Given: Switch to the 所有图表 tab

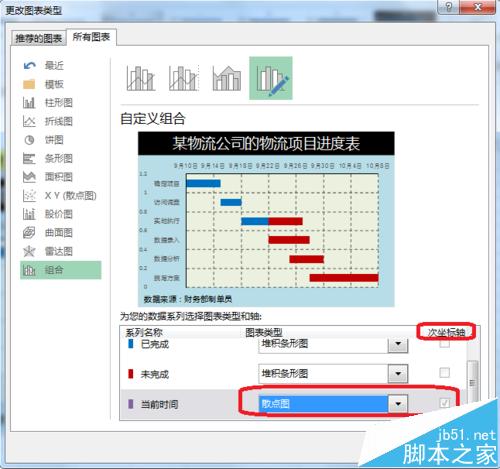Looking at the screenshot, I should tap(91, 37).
